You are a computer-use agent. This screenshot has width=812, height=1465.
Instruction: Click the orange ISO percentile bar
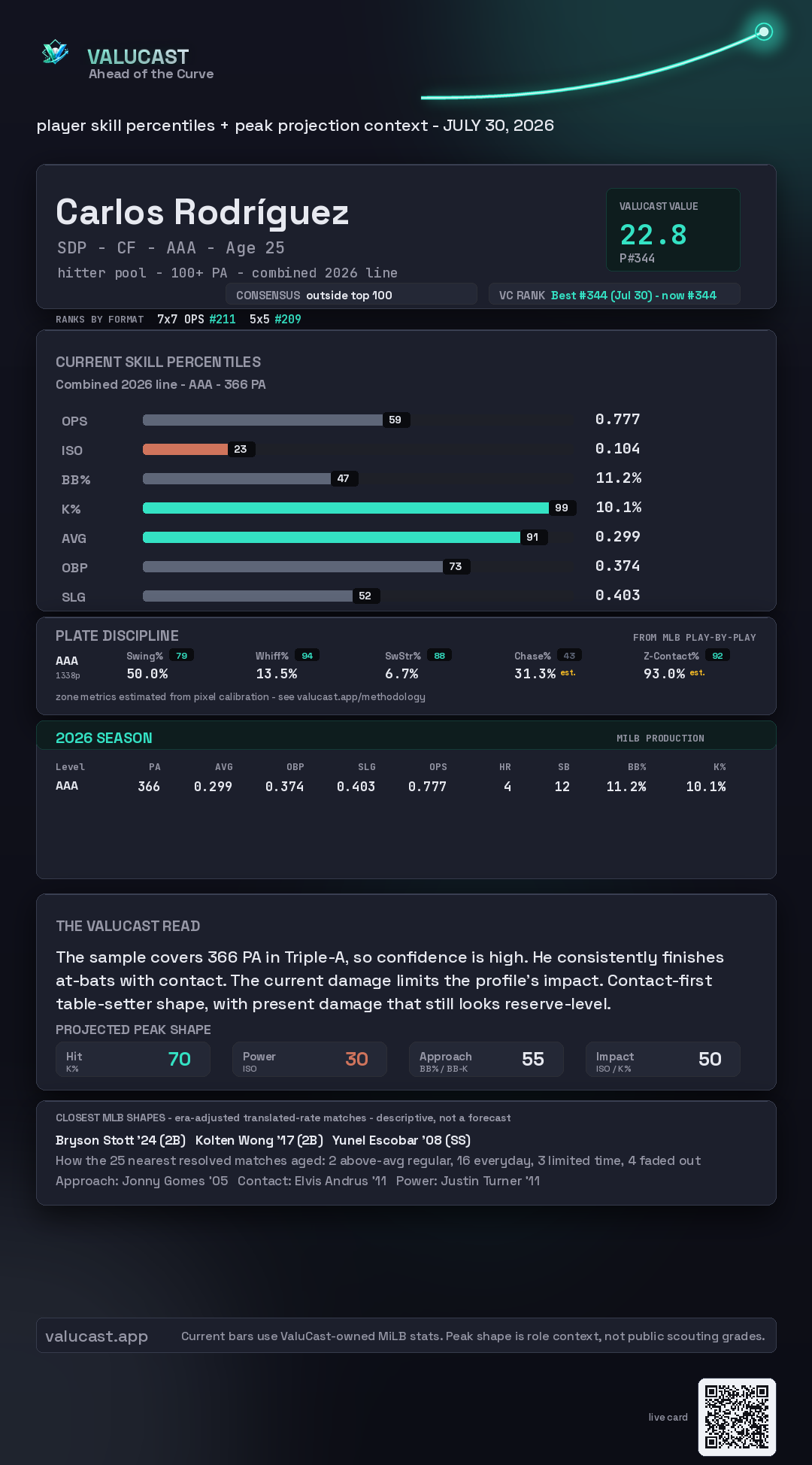[x=185, y=449]
